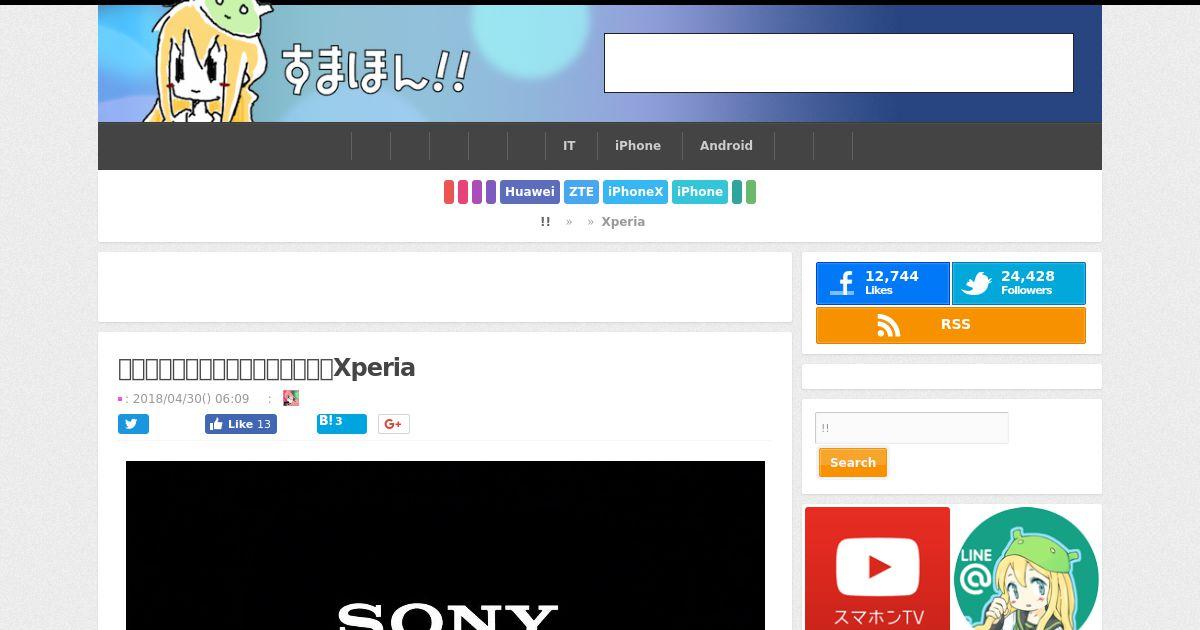The image size is (1200, 630).
Task: Open the iPhone navigation menu item
Action: click(x=638, y=146)
